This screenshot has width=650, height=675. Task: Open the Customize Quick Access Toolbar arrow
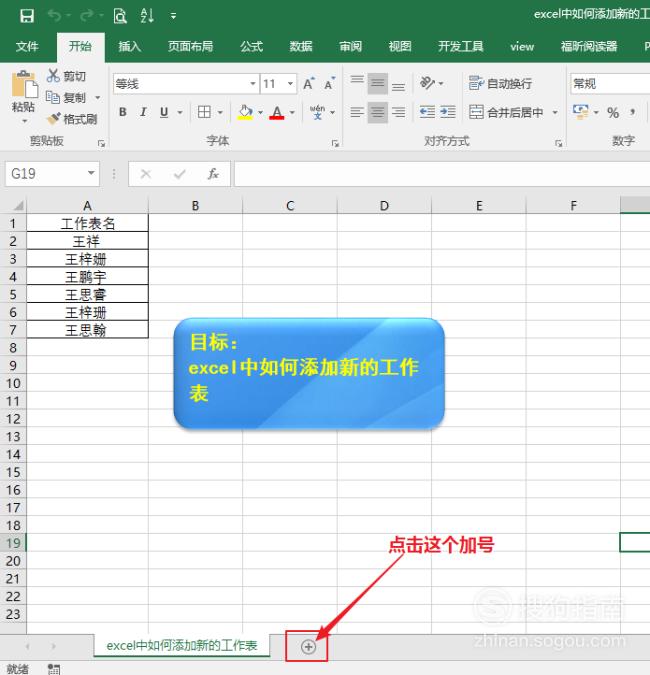click(173, 16)
